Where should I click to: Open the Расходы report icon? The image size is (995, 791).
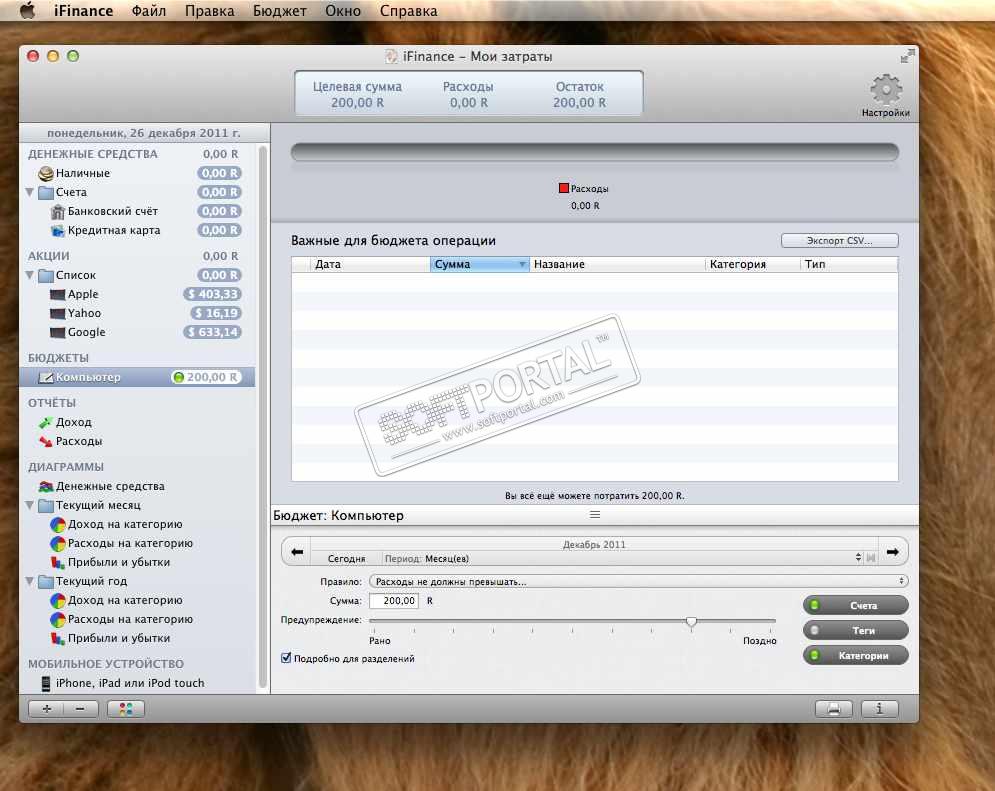[x=46, y=441]
